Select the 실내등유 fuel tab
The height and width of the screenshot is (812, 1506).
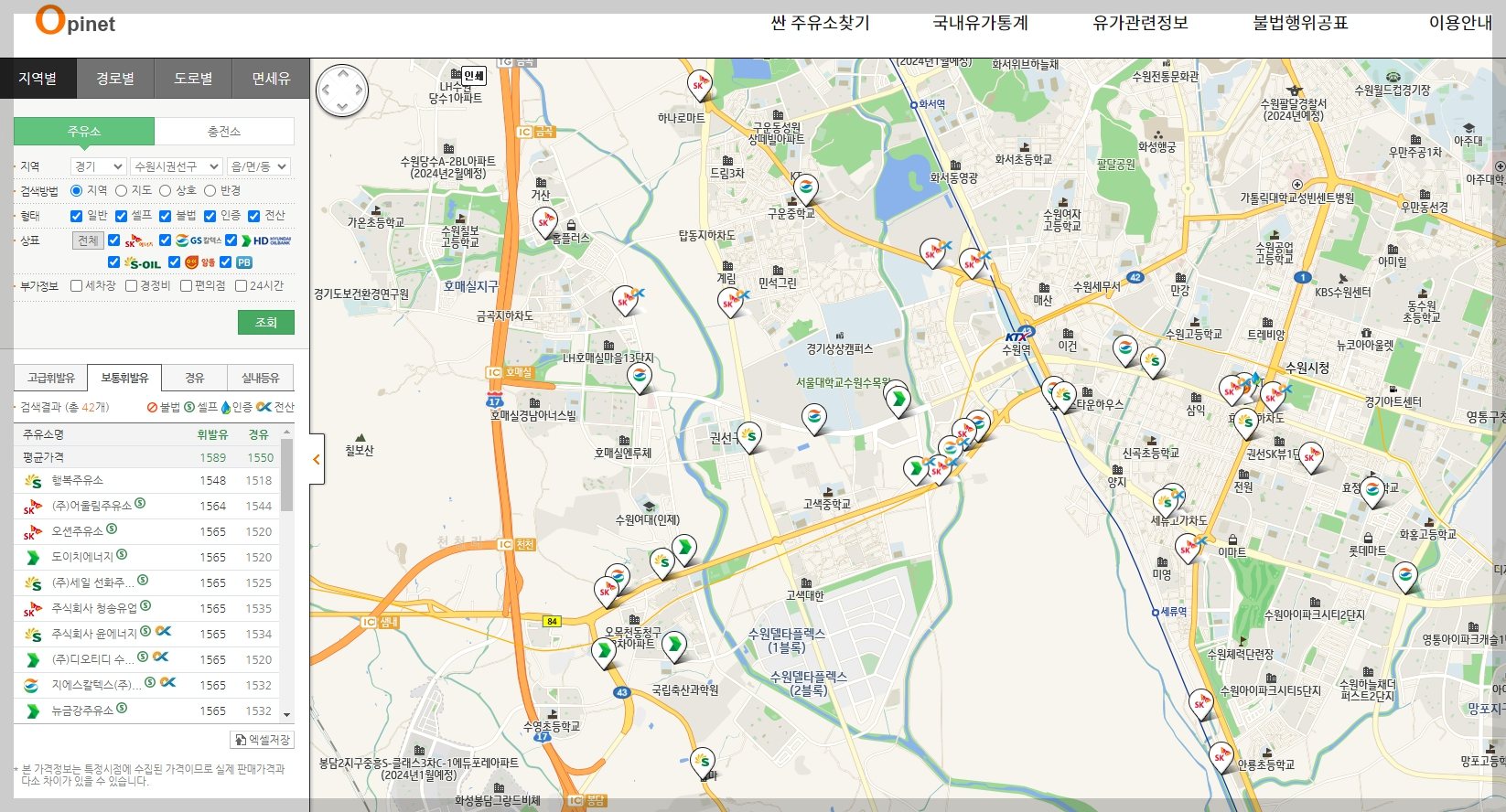point(261,378)
